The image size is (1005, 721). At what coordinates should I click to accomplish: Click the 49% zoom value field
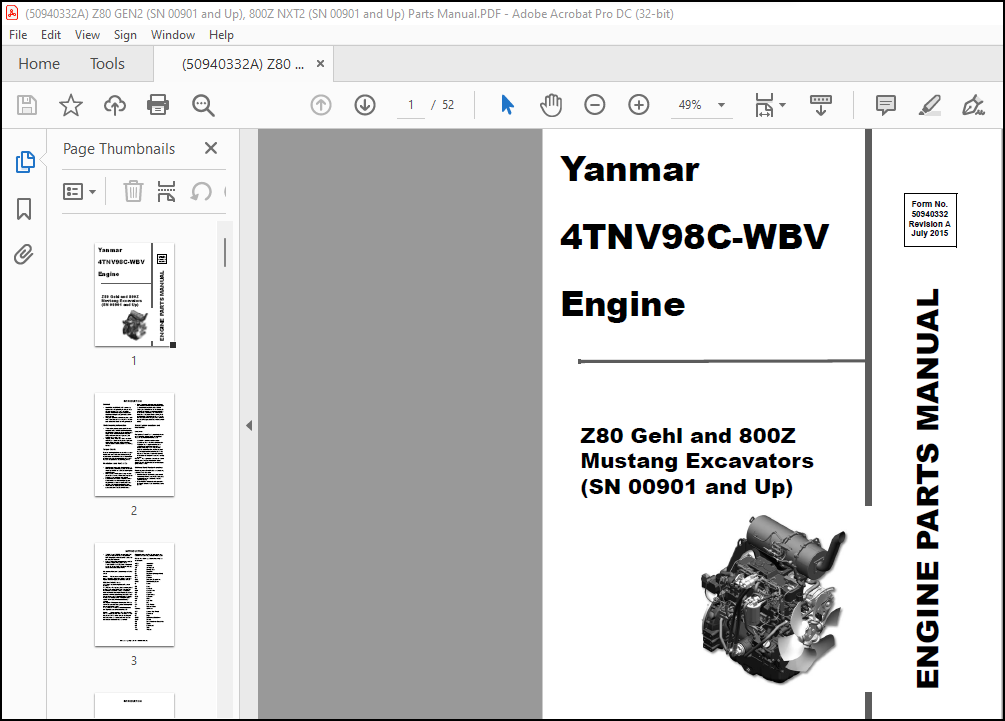tap(690, 104)
